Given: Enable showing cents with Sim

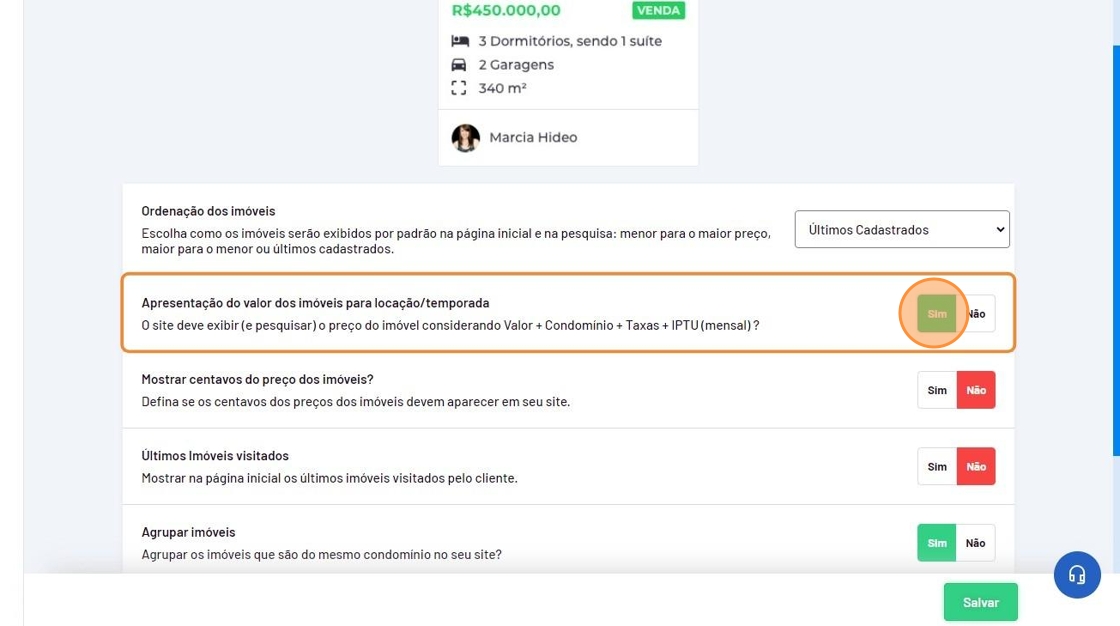Looking at the screenshot, I should pyautogui.click(x=937, y=390).
